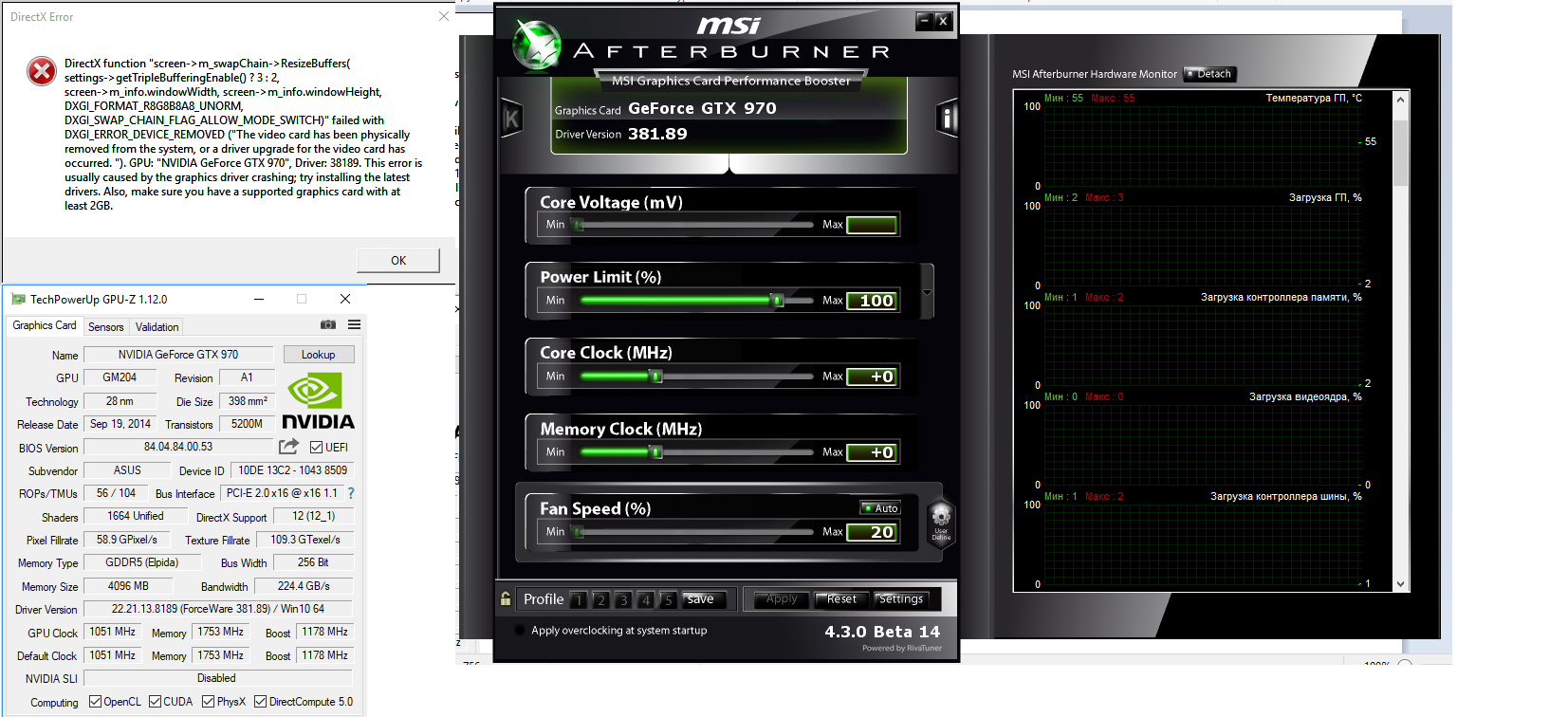Viewport: 1568px width, 717px height.
Task: Toggle the profile lock icon
Action: (506, 598)
